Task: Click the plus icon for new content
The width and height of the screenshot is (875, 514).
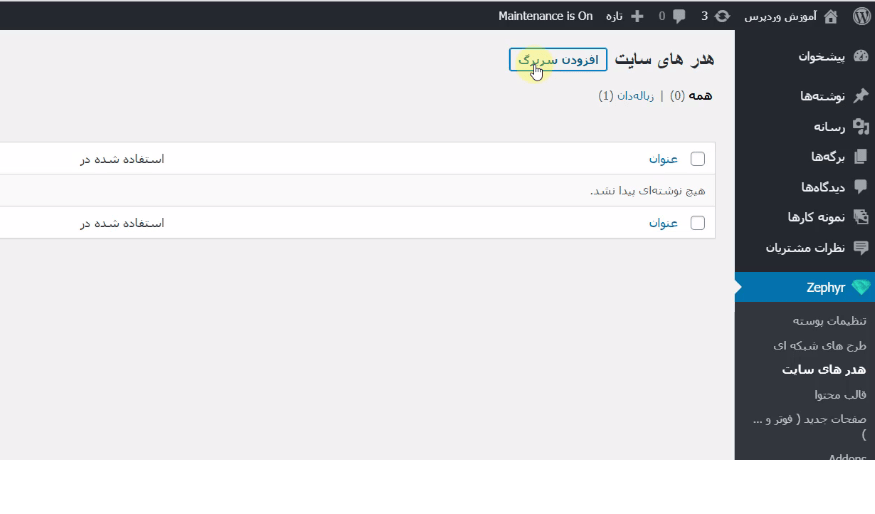Action: tap(637, 16)
